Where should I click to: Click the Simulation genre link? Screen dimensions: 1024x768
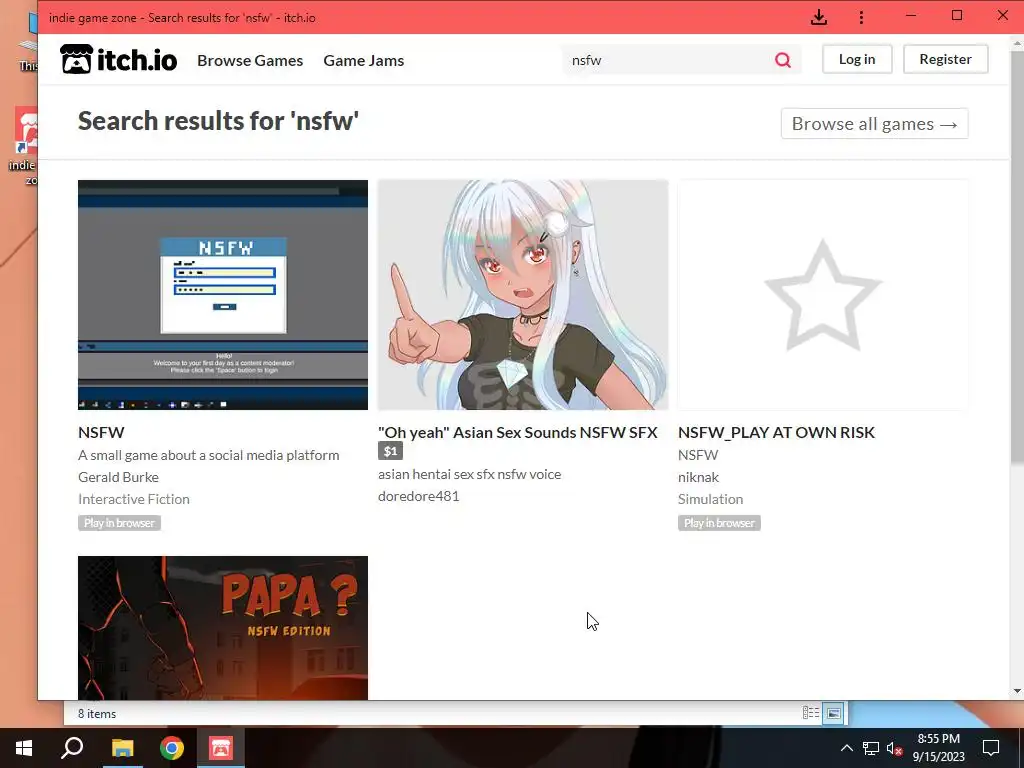(x=711, y=499)
